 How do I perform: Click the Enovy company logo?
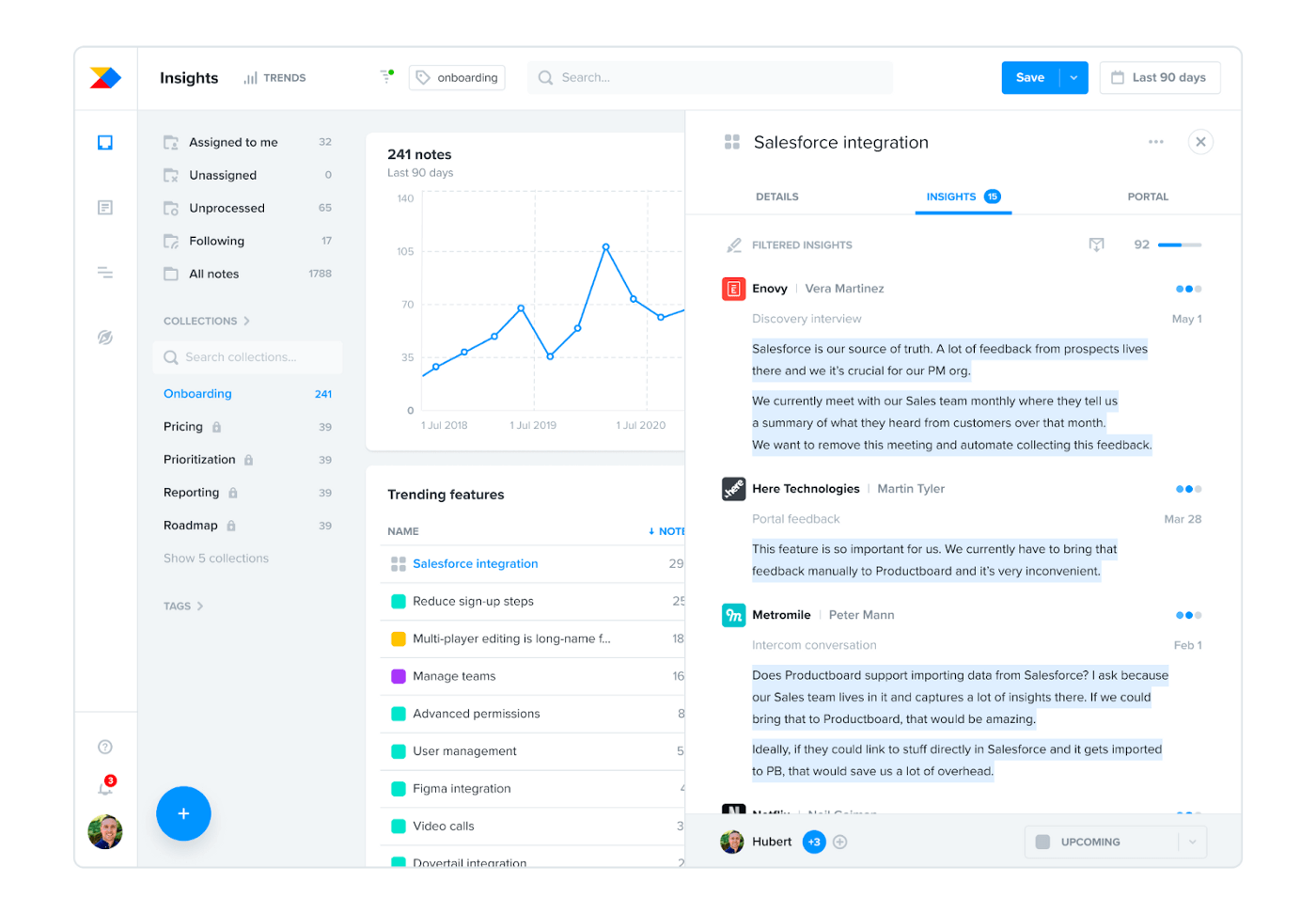pos(734,289)
